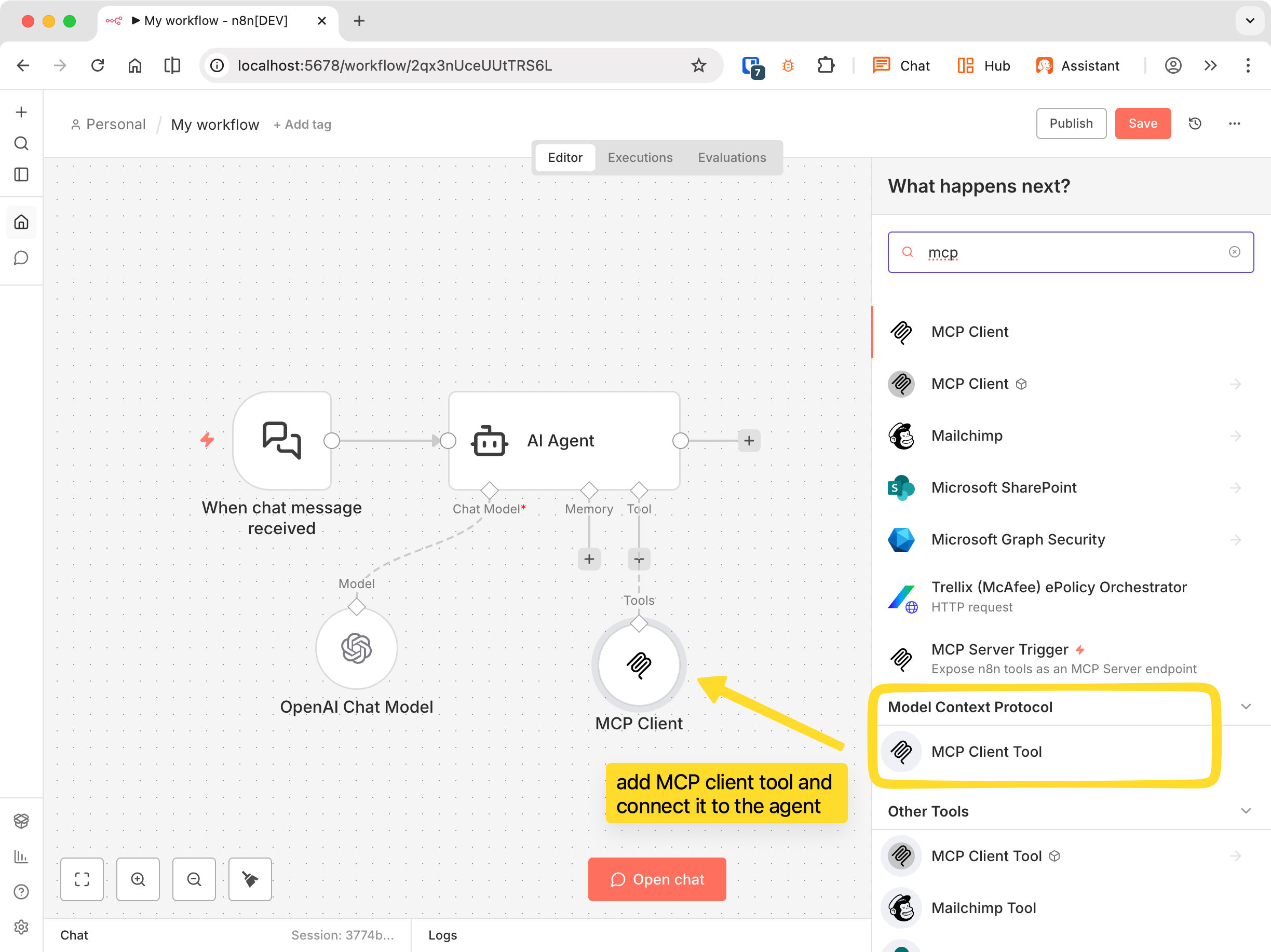Screen dimensions: 1271x952
Task: Select MCP Client Tool from the list
Action: [x=986, y=752]
